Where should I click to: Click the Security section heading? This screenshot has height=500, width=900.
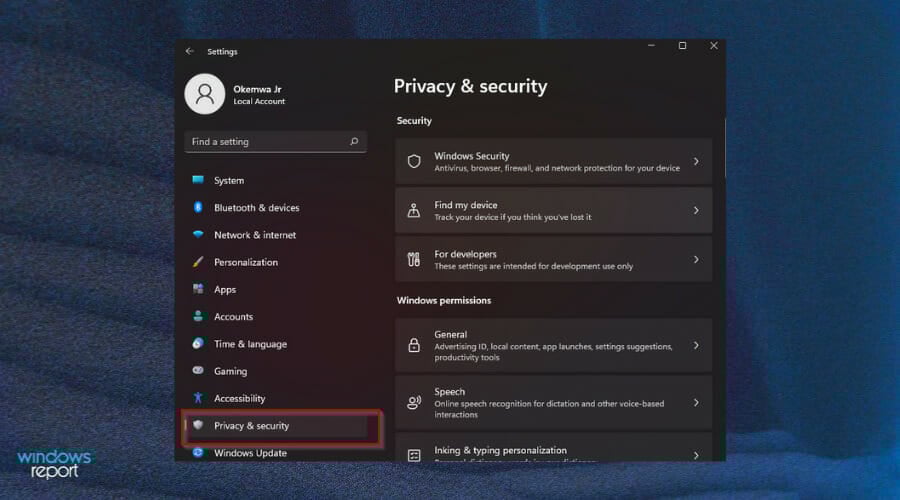point(414,121)
